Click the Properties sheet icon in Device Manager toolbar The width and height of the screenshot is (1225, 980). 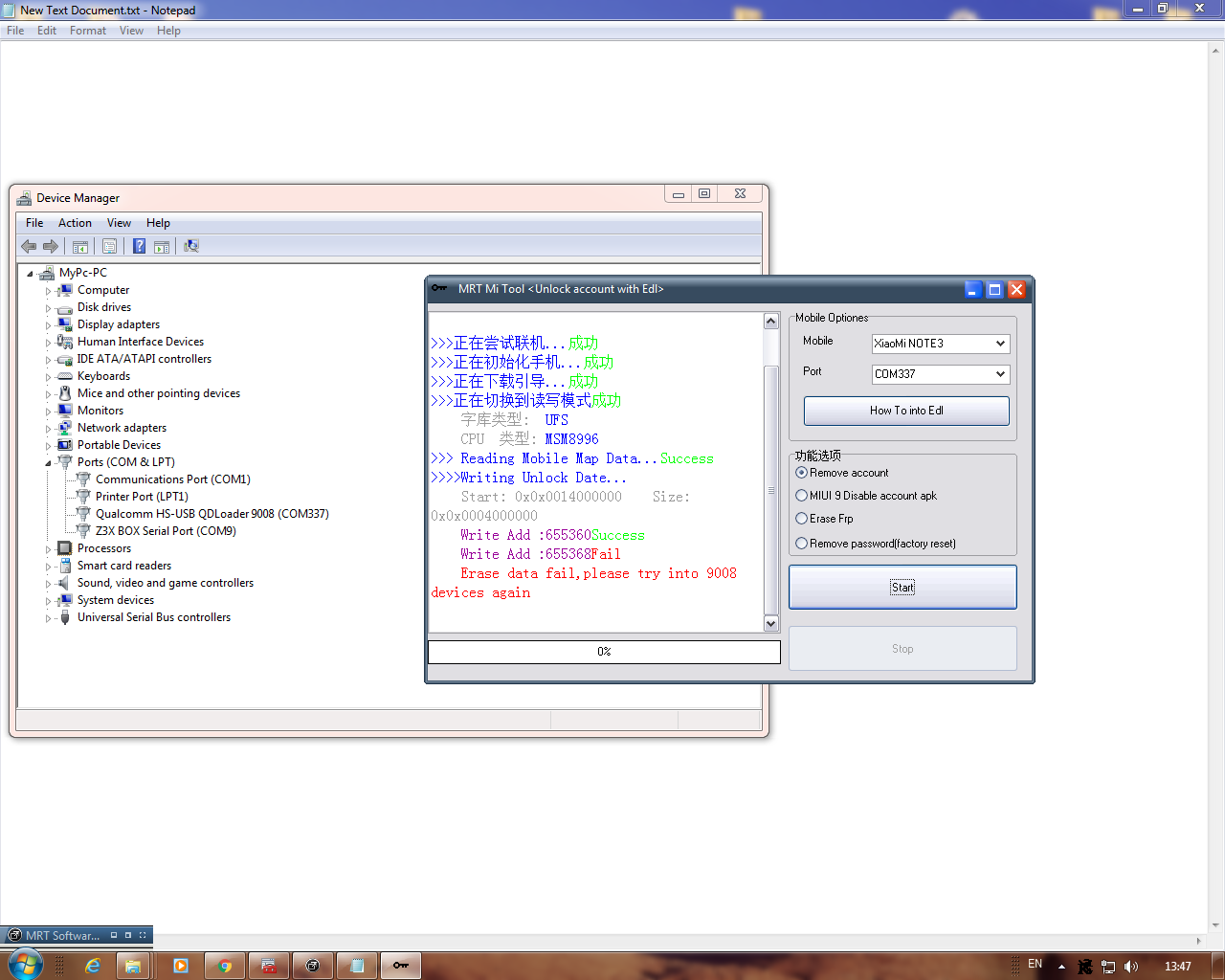(109, 246)
